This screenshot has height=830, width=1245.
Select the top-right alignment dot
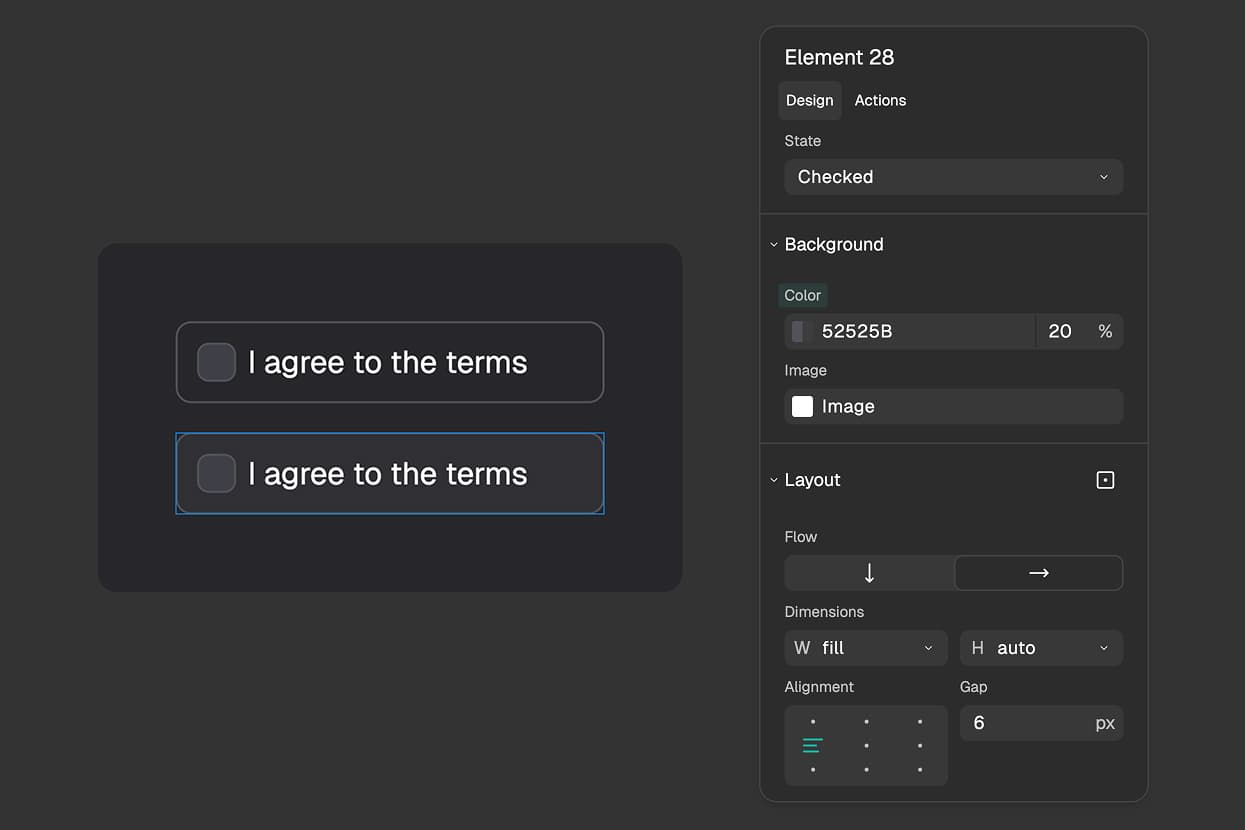[920, 720]
